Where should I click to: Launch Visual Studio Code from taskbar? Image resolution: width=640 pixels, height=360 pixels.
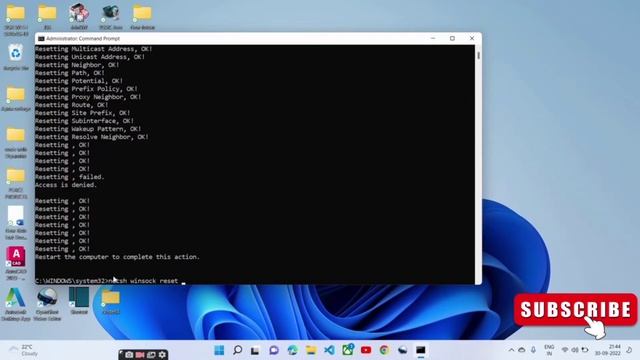pyautogui.click(x=329, y=350)
